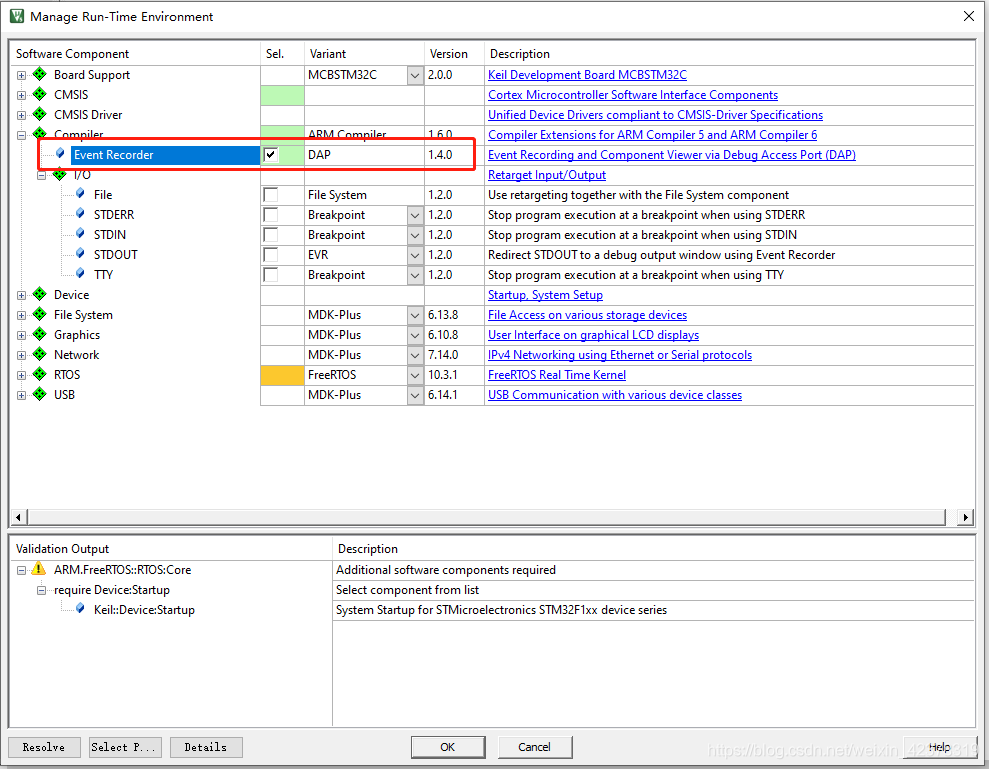This screenshot has height=769, width=989.
Task: Open the Retarget Input/Output link
Action: (547, 175)
